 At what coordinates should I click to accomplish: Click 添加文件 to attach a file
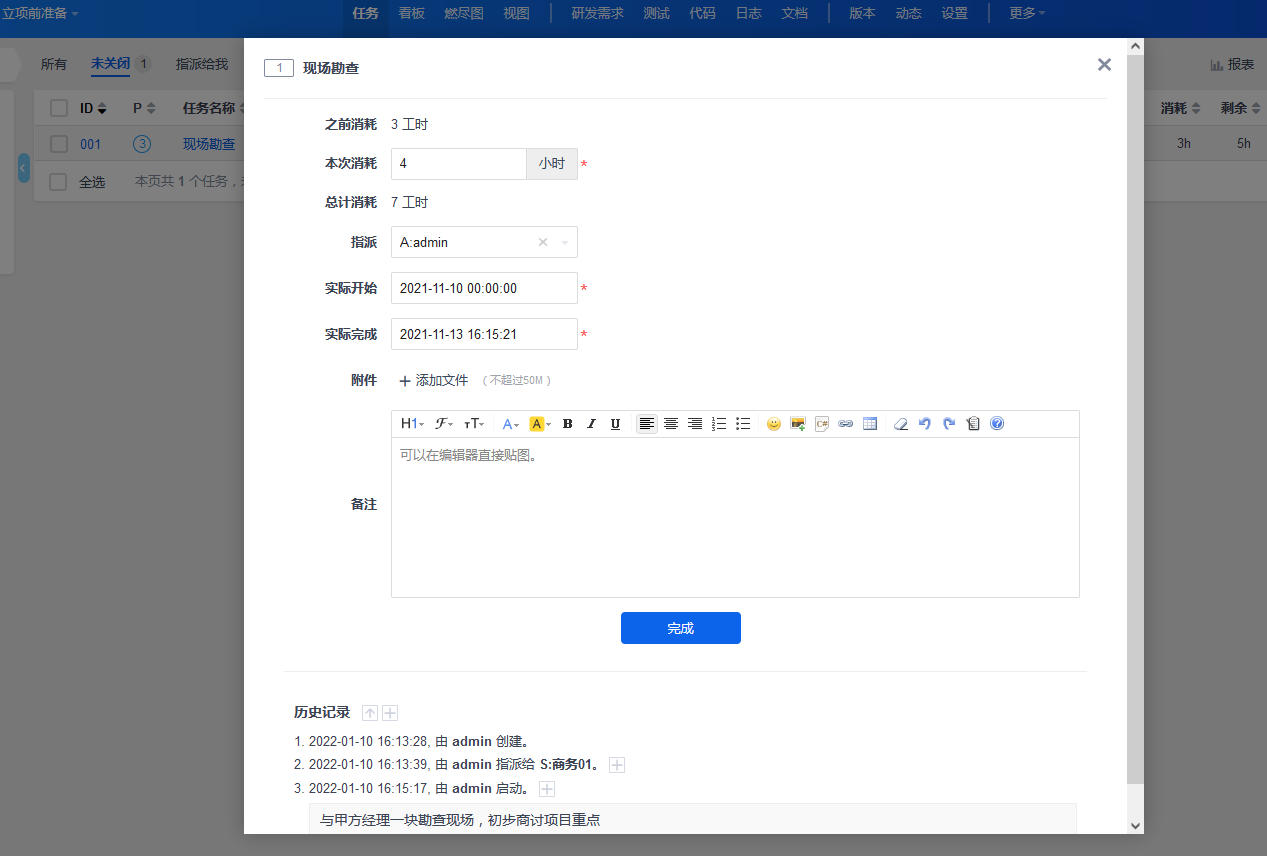coord(434,380)
